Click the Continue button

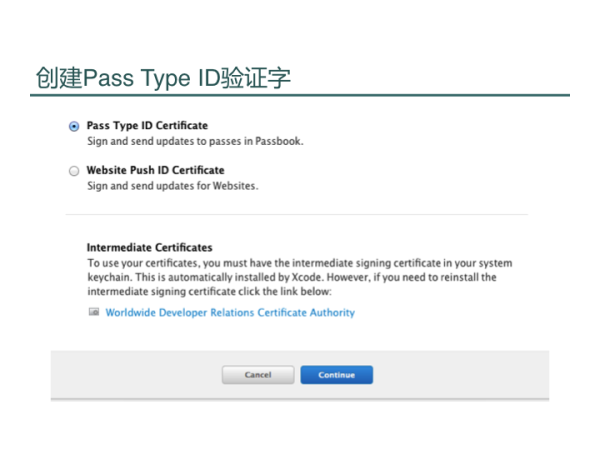[336, 375]
